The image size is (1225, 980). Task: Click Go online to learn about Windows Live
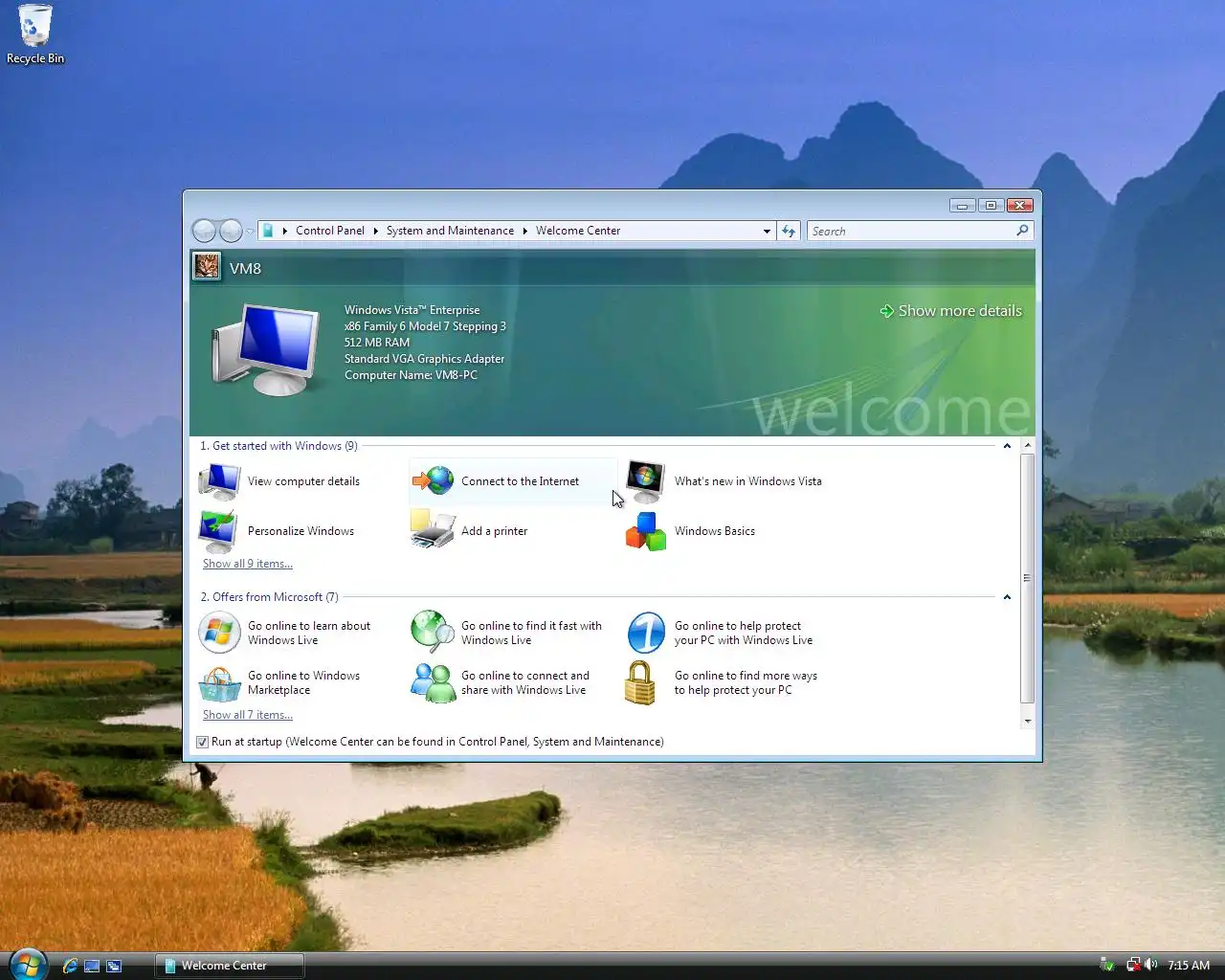(308, 633)
